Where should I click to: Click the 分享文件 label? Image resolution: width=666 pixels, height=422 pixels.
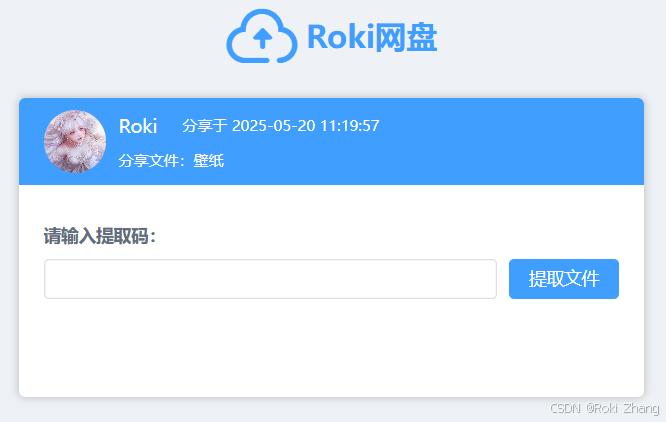148,160
